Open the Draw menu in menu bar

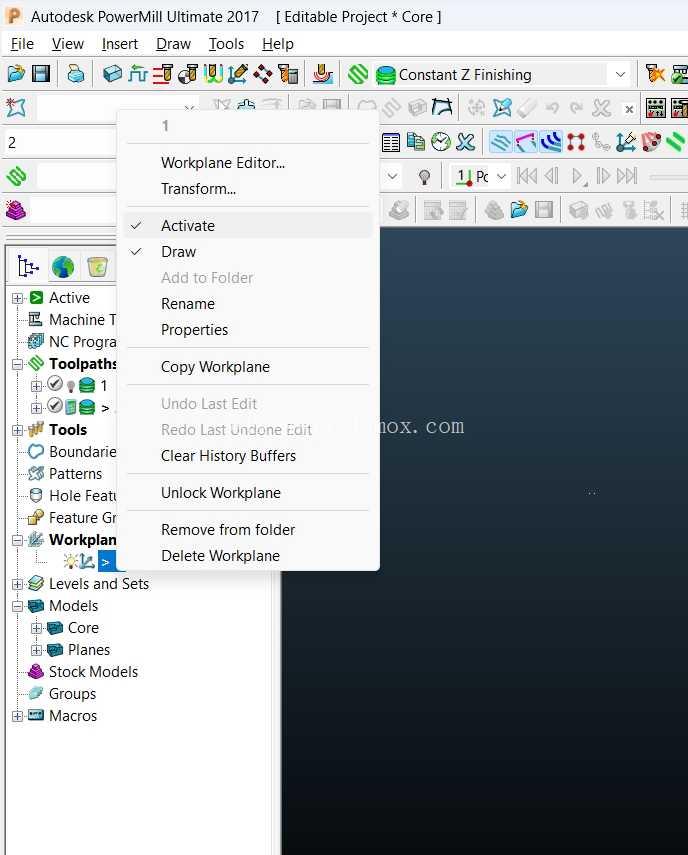[173, 44]
